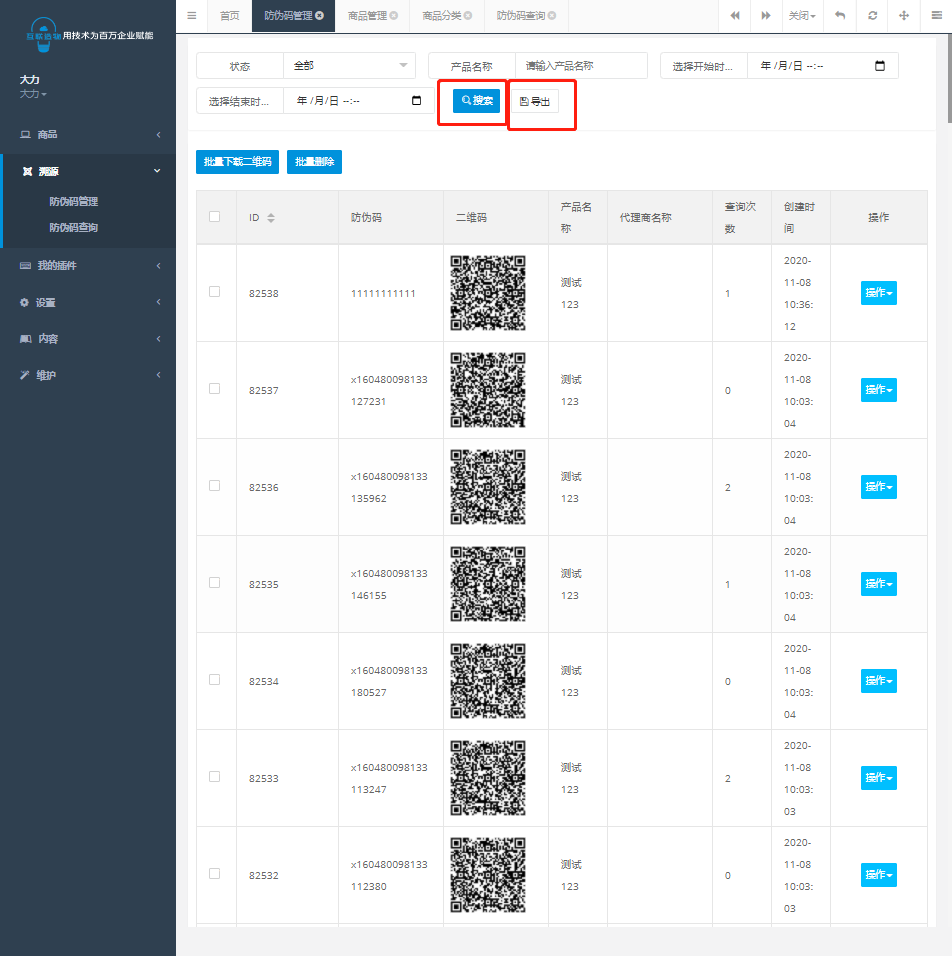Open the 操作 dropdown for row 82532
The image size is (952, 956).
point(878,874)
